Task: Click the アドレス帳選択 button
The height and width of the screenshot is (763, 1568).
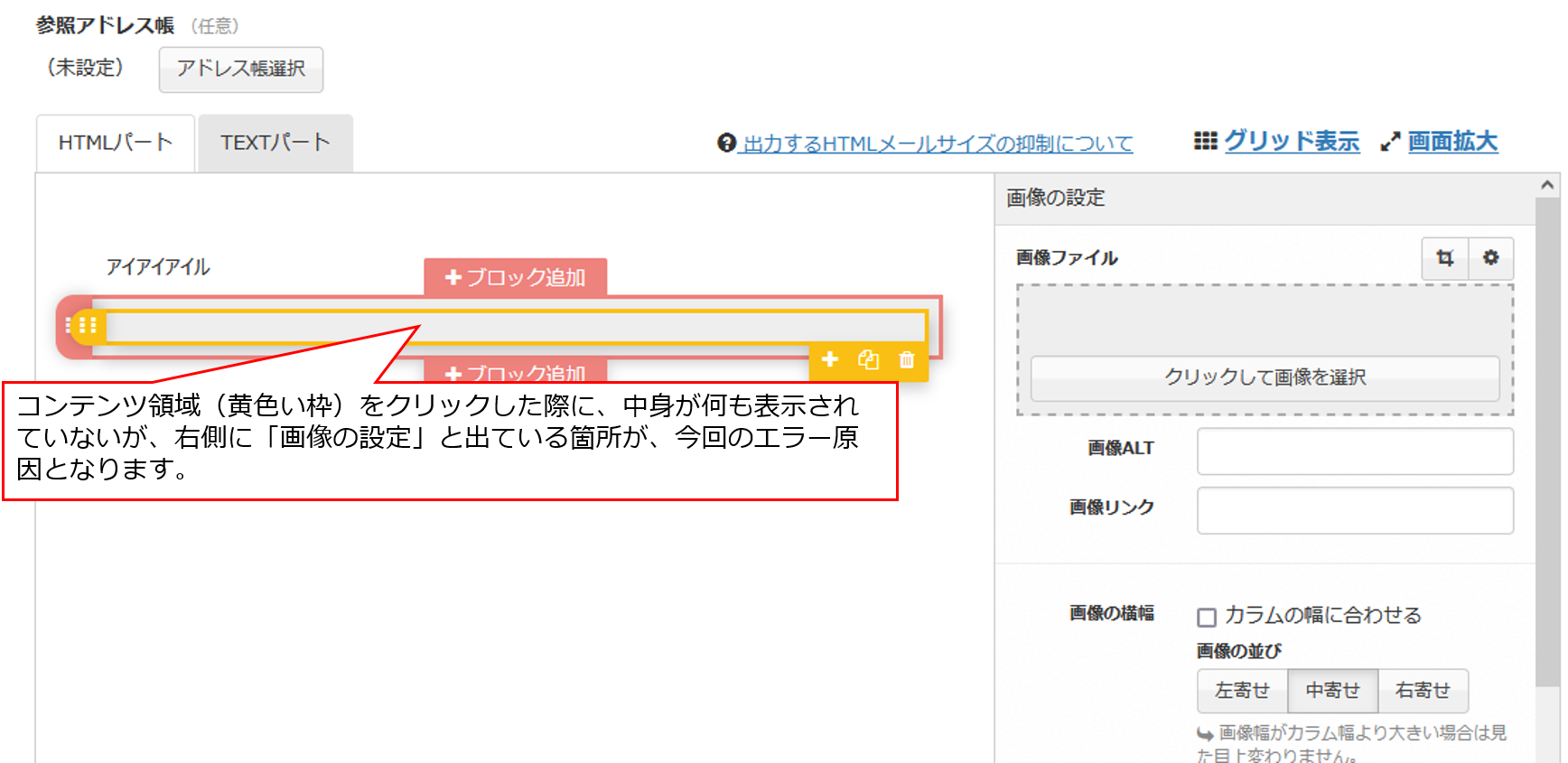Action: [x=241, y=69]
